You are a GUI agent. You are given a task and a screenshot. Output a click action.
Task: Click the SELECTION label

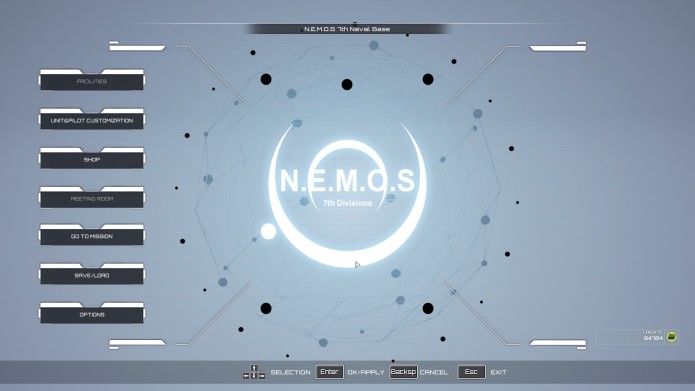[290, 372]
